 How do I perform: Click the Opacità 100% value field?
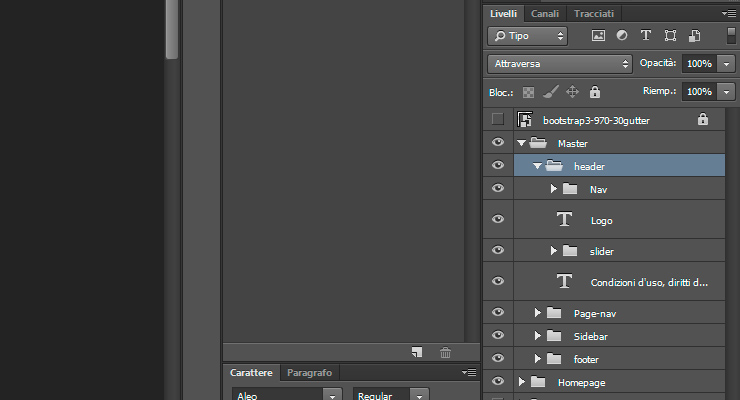699,64
